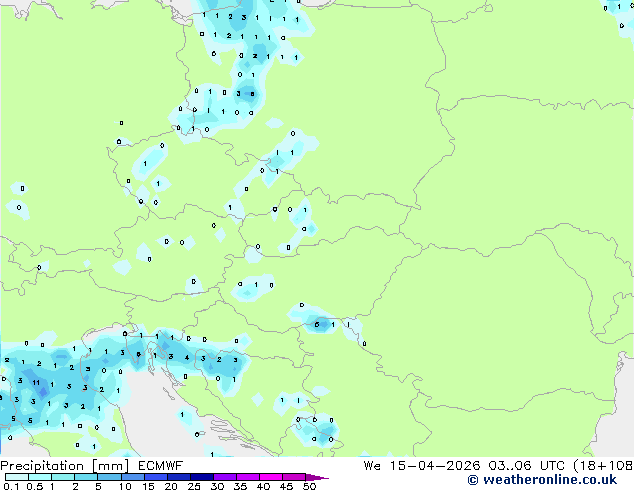This screenshot has width=634, height=490.
Task: Click the 'We' weekday abbreviation
Action: (x=372, y=466)
